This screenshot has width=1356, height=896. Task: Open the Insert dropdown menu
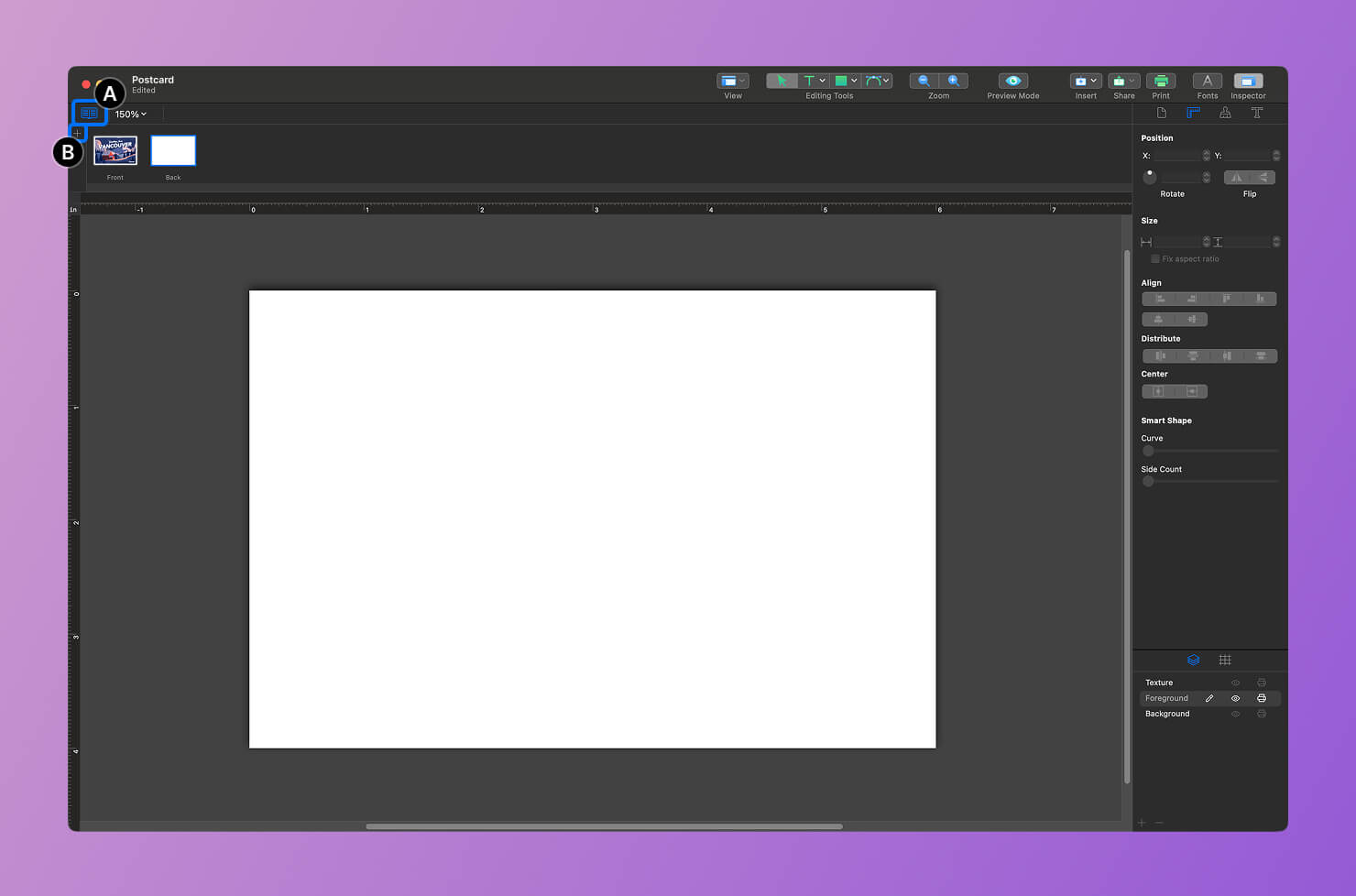tap(1085, 81)
